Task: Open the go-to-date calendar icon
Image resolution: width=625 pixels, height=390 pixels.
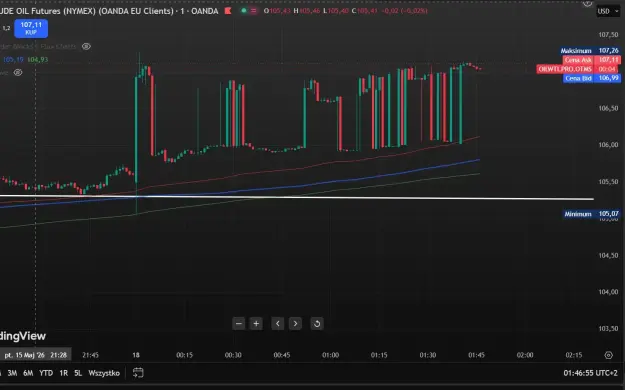Action: [x=138, y=373]
